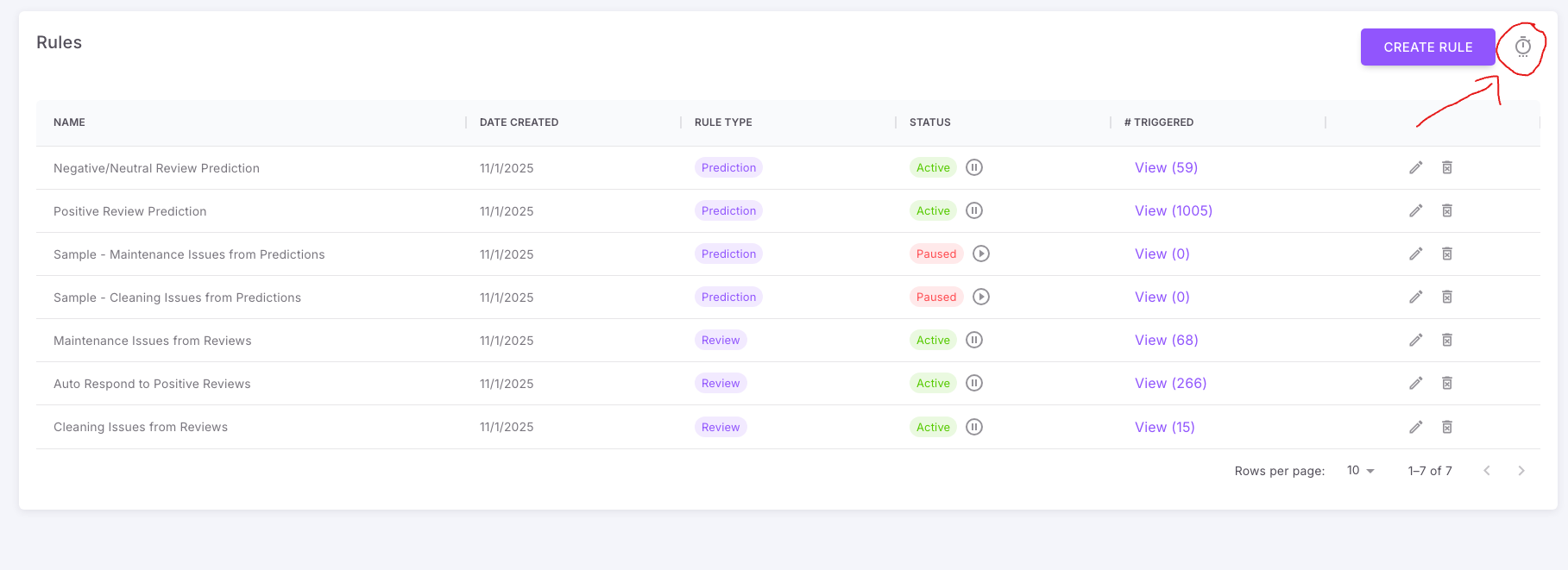Open the Rows per page dropdown
This screenshot has width=1568, height=570.
click(1361, 471)
